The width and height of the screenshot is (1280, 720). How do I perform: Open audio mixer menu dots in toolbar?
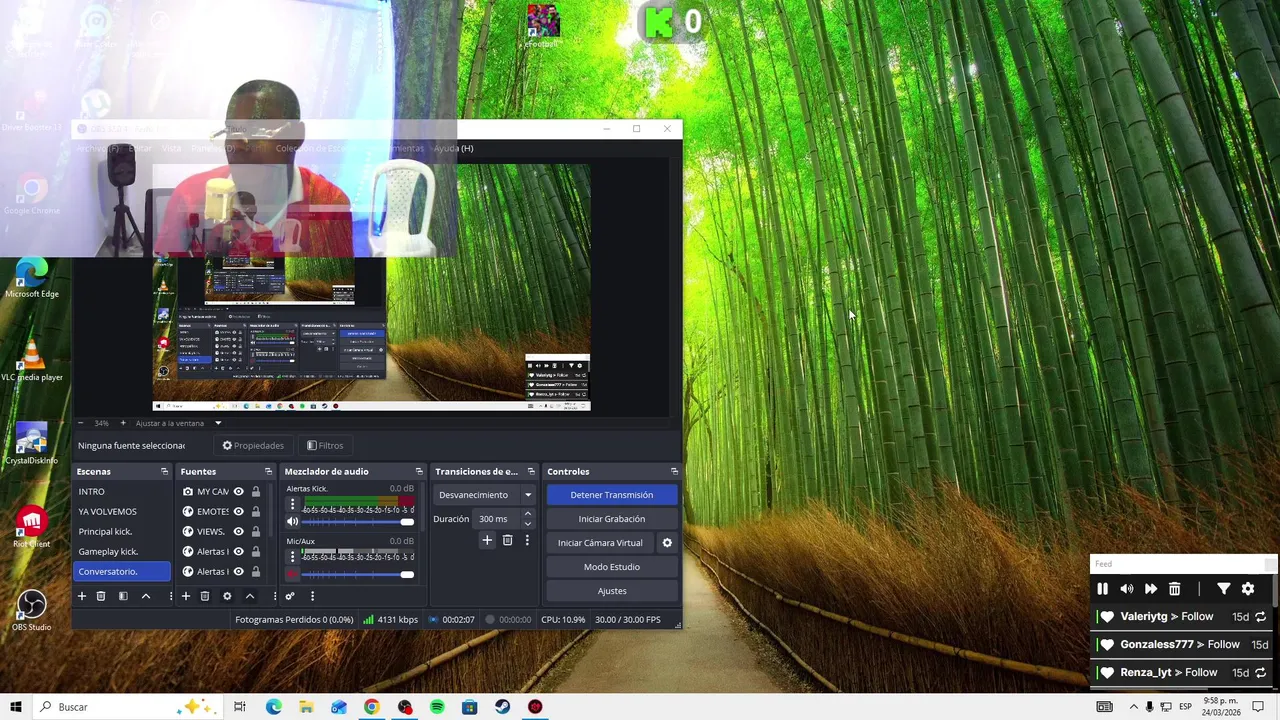pyautogui.click(x=312, y=596)
